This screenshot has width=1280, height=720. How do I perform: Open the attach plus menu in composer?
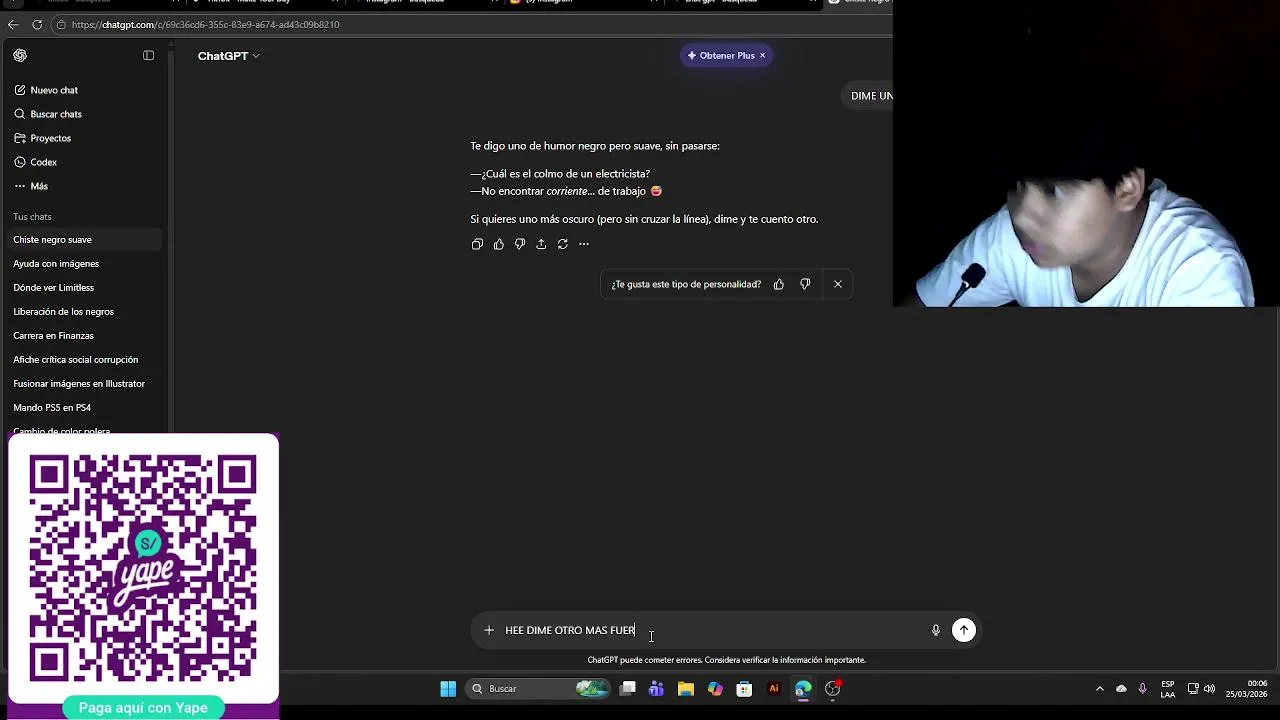pos(489,630)
